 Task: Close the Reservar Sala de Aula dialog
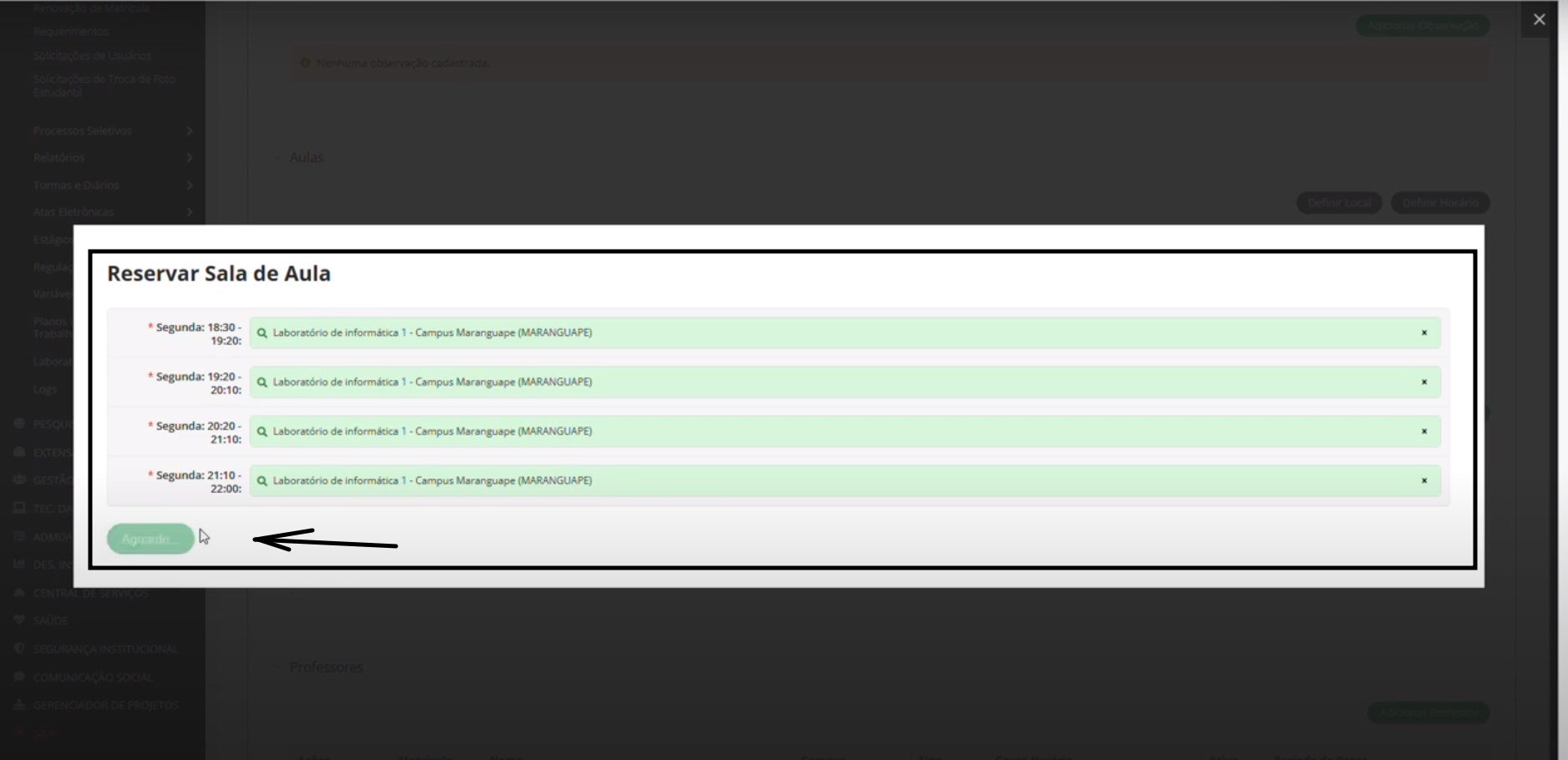click(x=1539, y=19)
